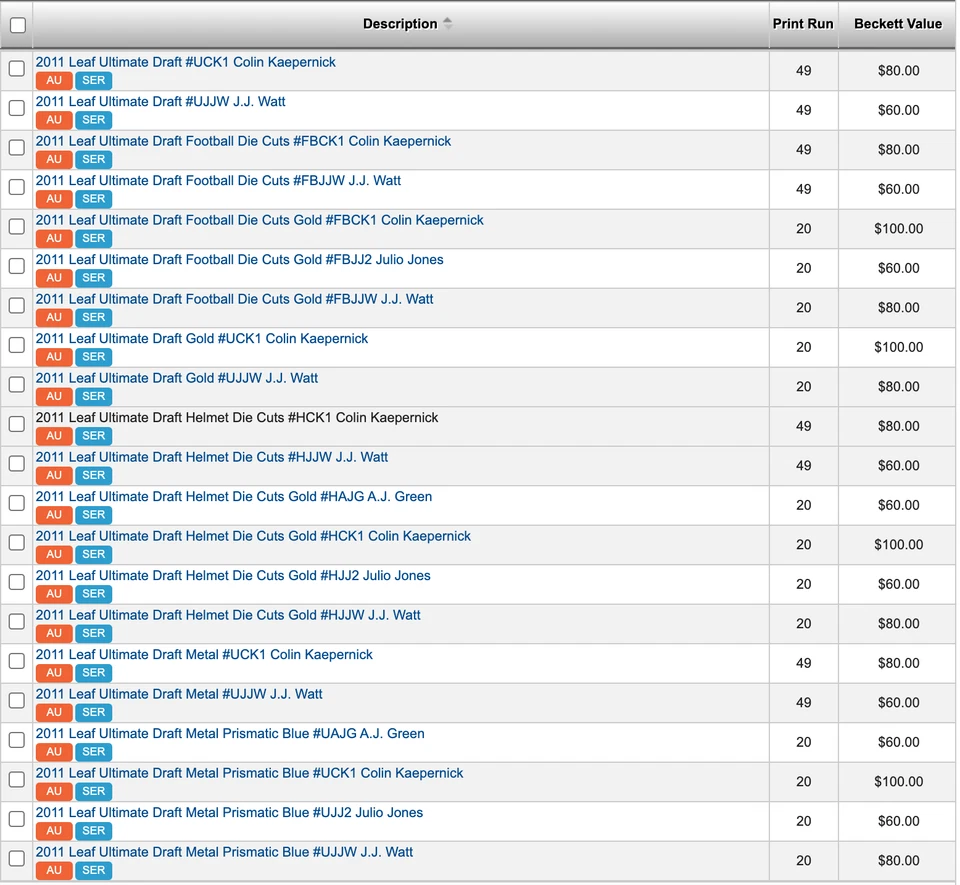
Task: Open Football Die Cuts #FBCK1 Colin Kaepernick link
Action: pyautogui.click(x=243, y=141)
